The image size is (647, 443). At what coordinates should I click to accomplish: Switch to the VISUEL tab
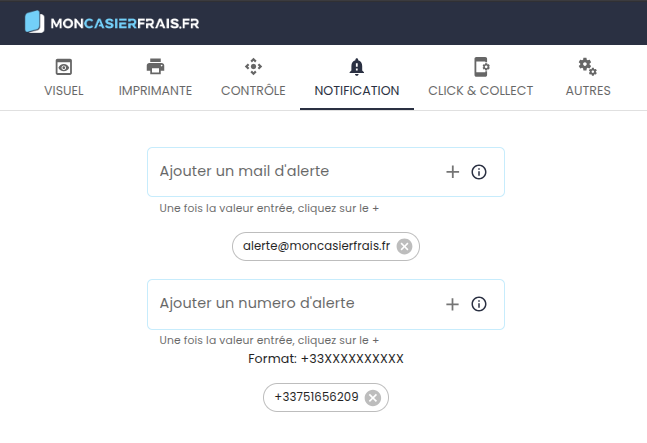click(64, 90)
